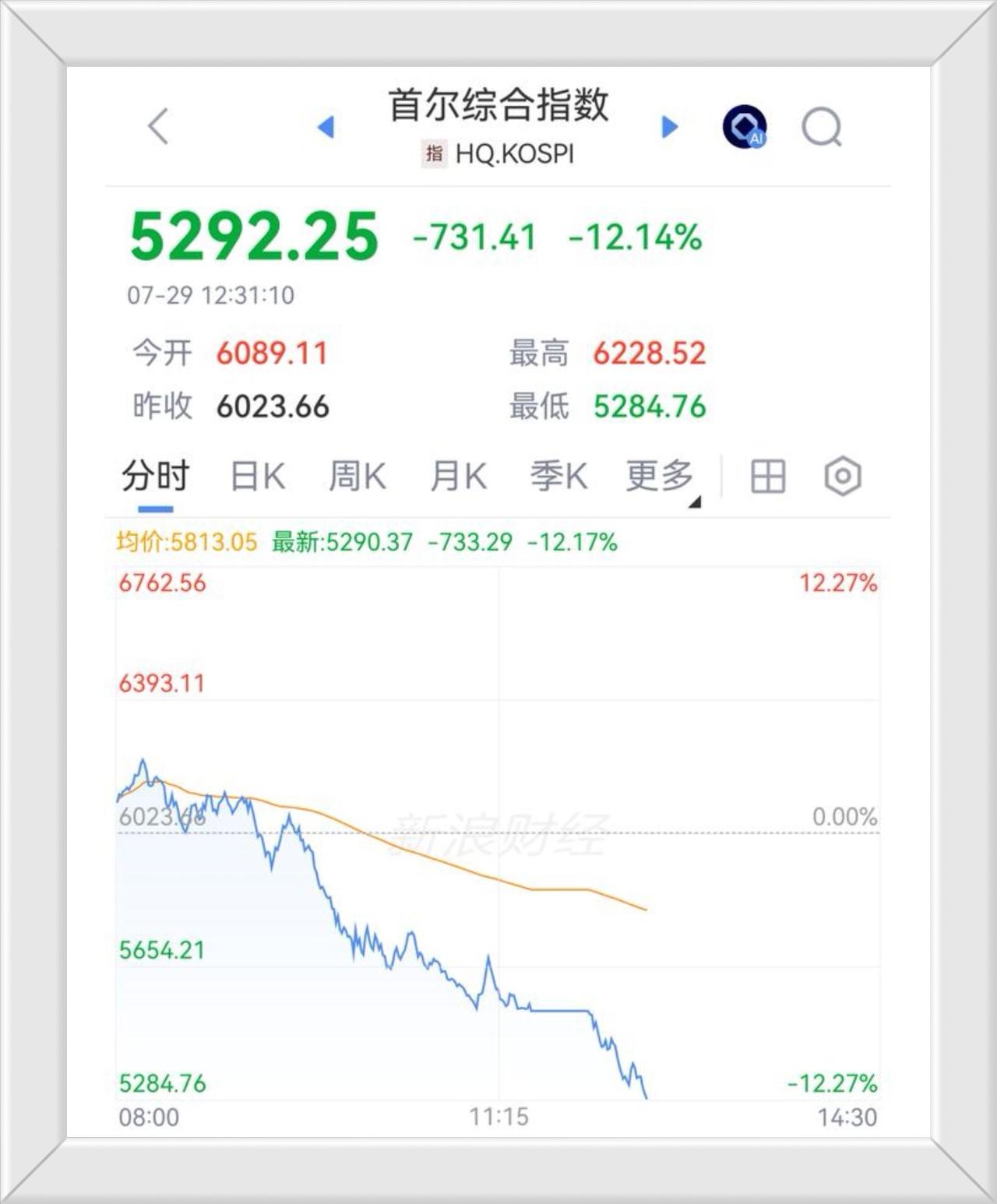Tap the 08:00 time axis label
The width and height of the screenshot is (997, 1204).
(x=149, y=1117)
